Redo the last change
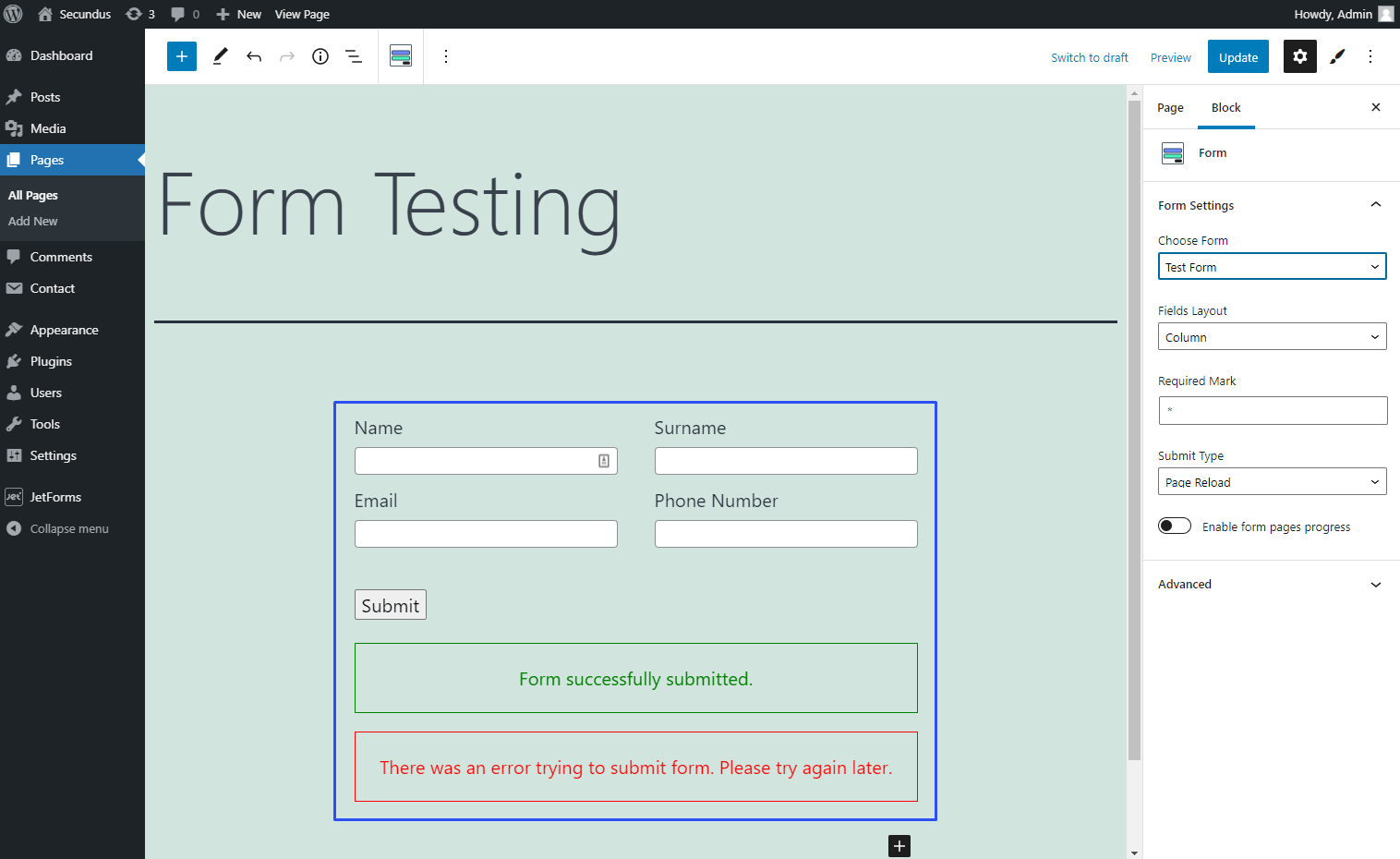The image size is (1400, 859). (x=286, y=56)
